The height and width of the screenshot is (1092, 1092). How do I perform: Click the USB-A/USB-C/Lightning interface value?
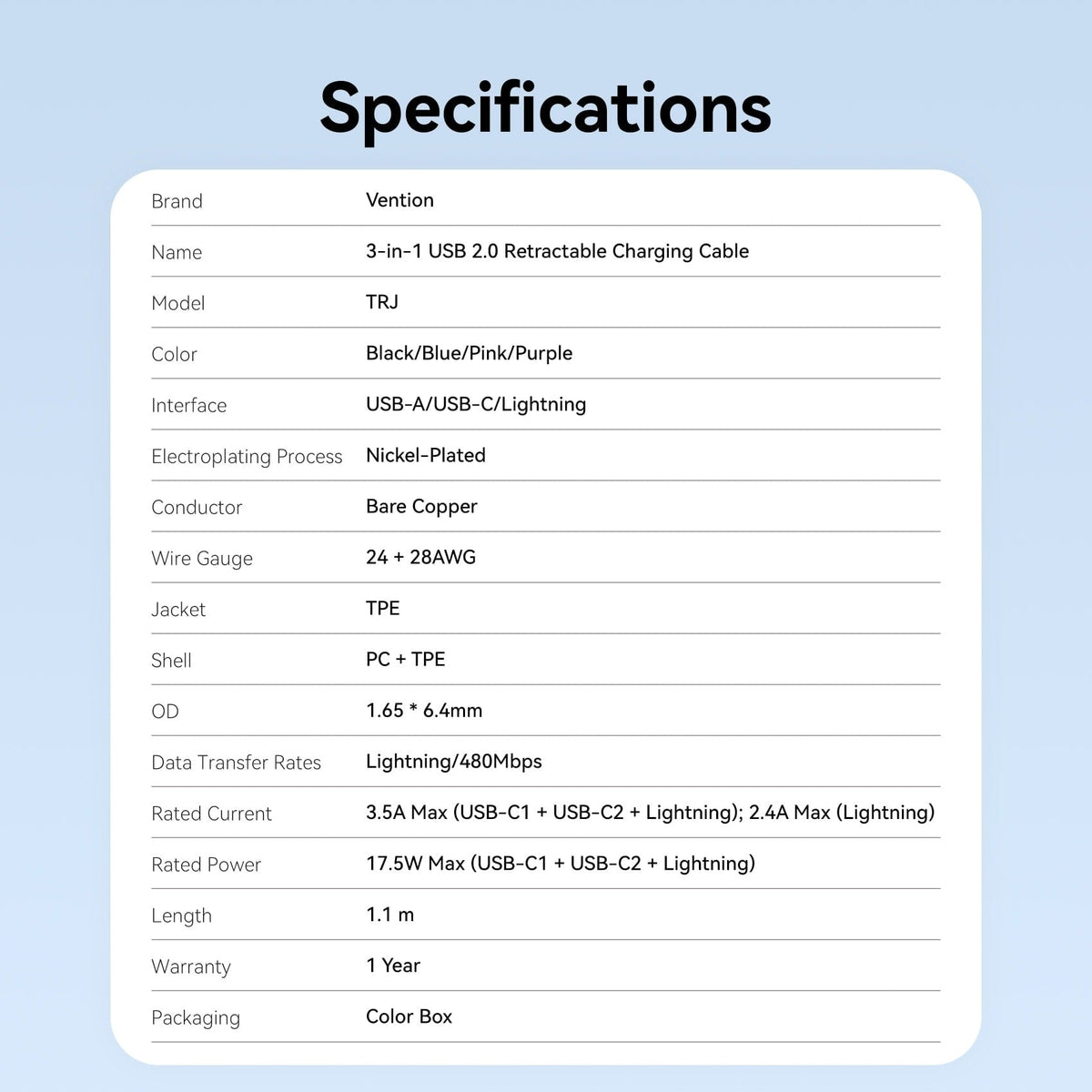(x=476, y=405)
